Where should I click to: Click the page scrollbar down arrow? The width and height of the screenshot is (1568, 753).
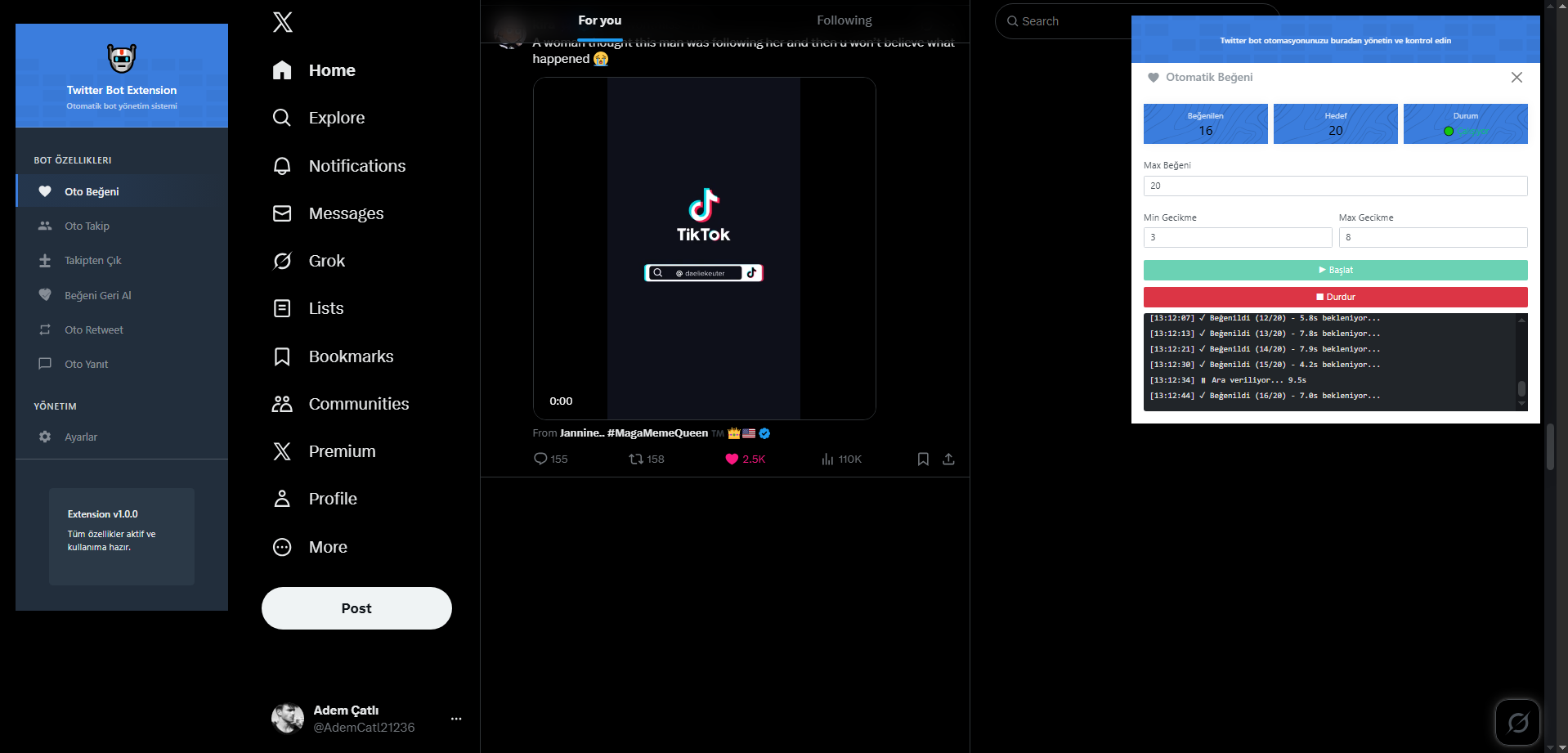tap(1550, 746)
